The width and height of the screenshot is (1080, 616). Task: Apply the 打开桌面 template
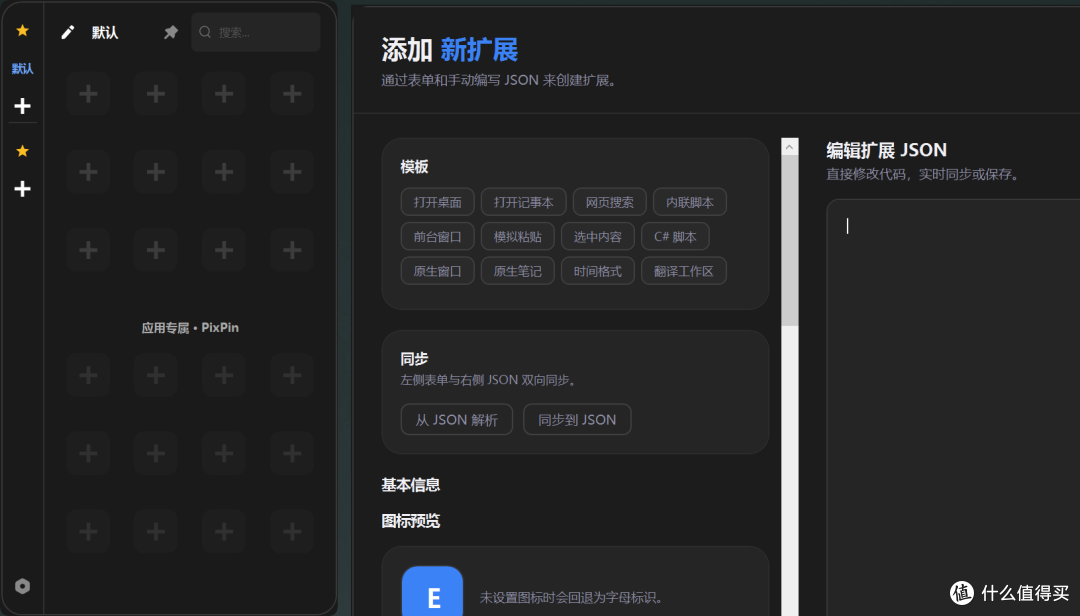(437, 202)
